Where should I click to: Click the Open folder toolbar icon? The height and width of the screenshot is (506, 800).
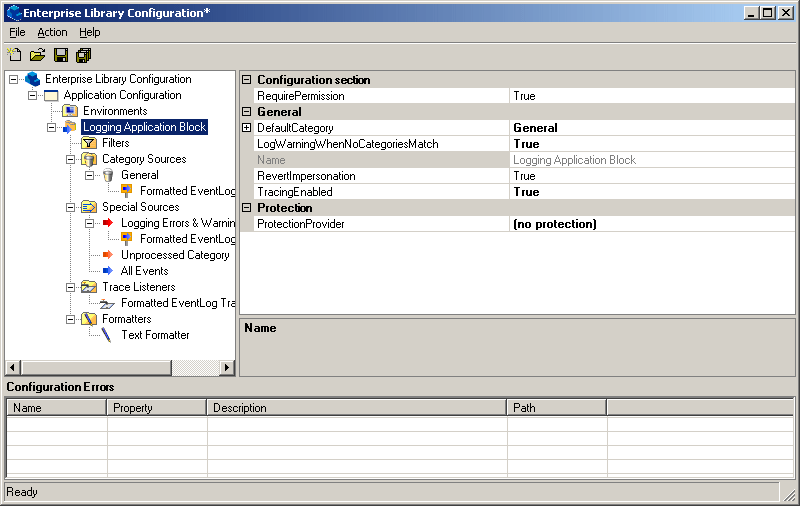click(x=37, y=55)
